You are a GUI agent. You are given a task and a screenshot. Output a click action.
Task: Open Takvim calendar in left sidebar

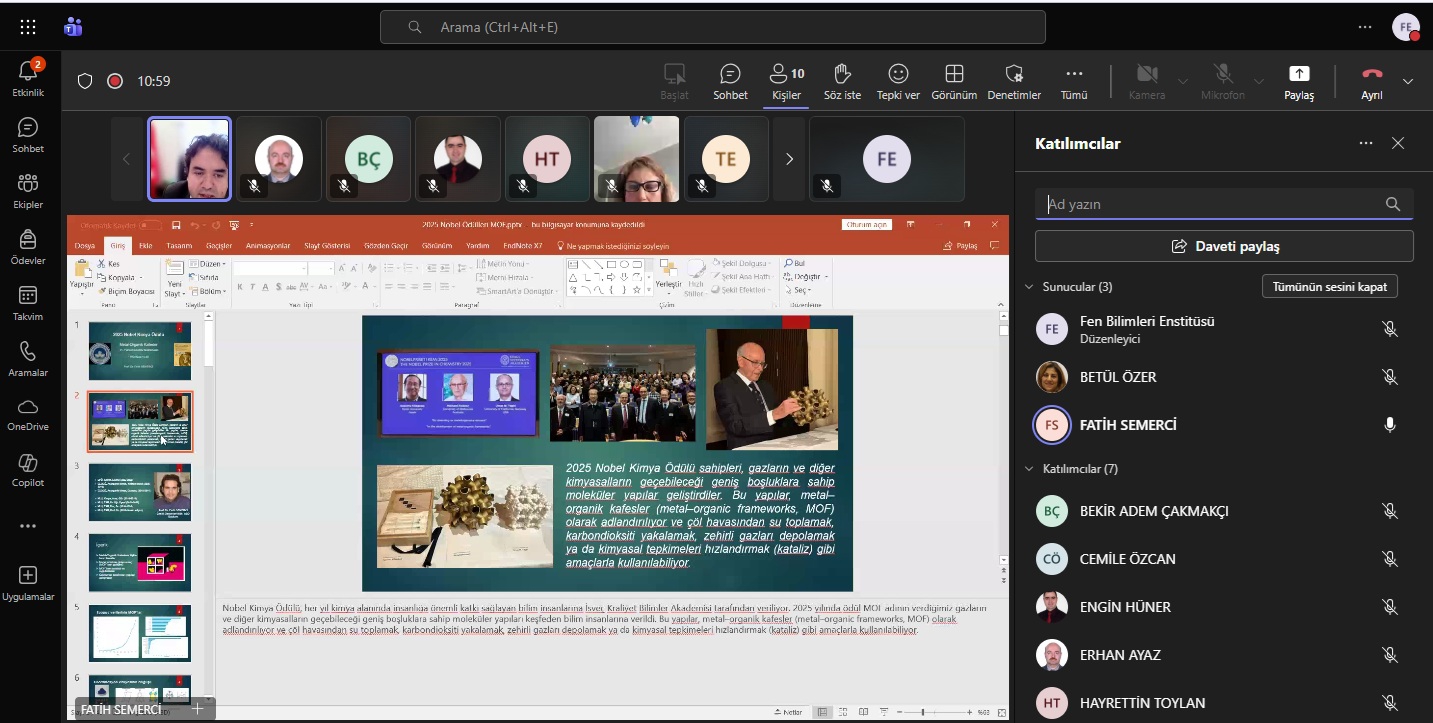coord(28,296)
